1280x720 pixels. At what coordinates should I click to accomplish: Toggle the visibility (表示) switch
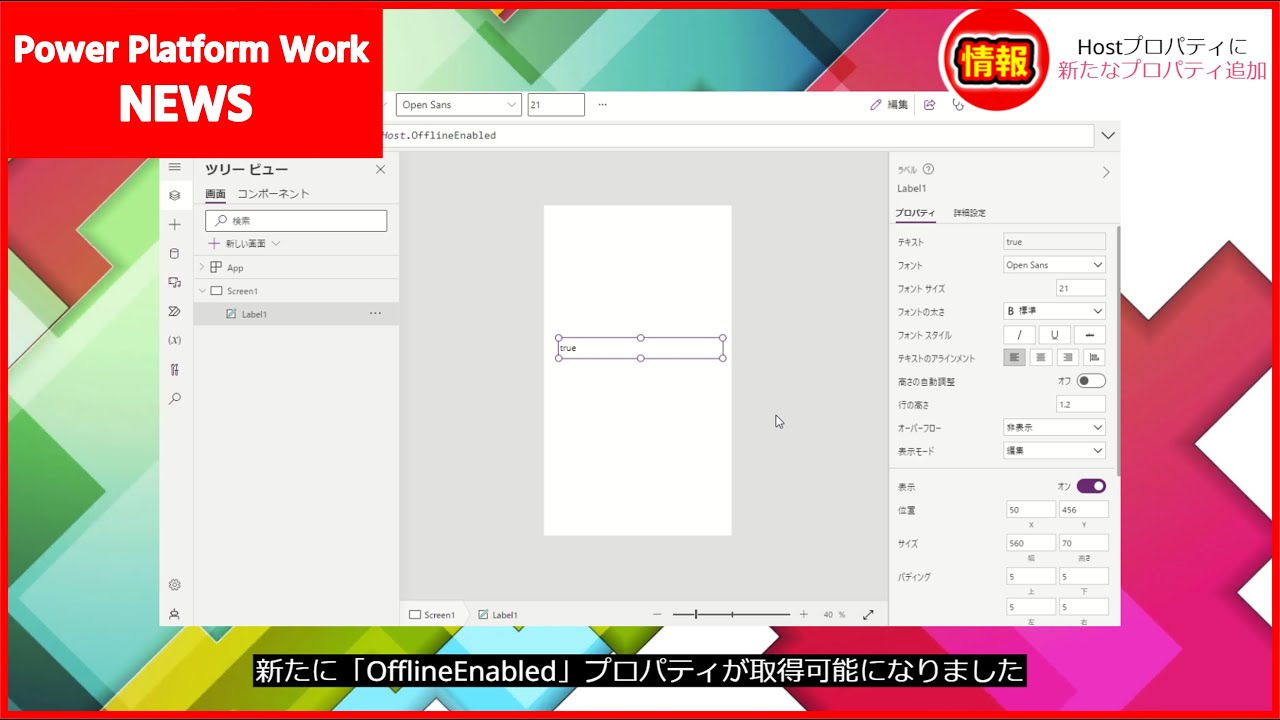click(1091, 486)
